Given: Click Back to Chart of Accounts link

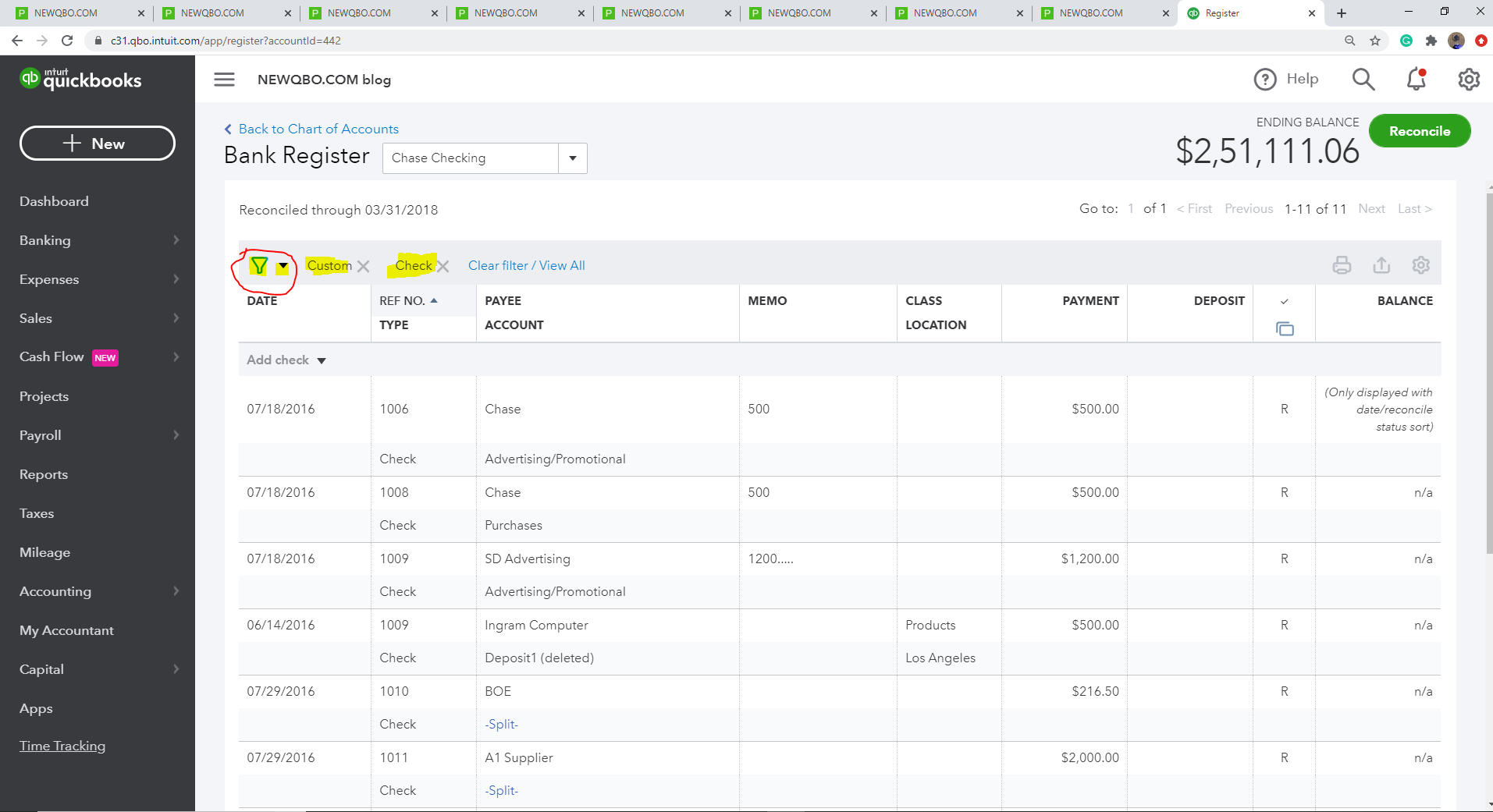Looking at the screenshot, I should [318, 129].
